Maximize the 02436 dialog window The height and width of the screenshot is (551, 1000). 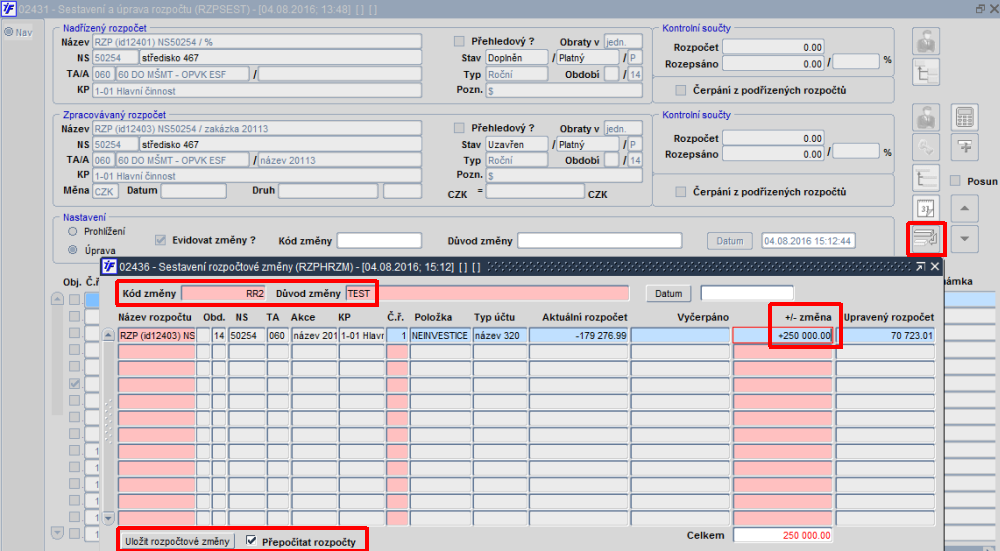coord(920,267)
